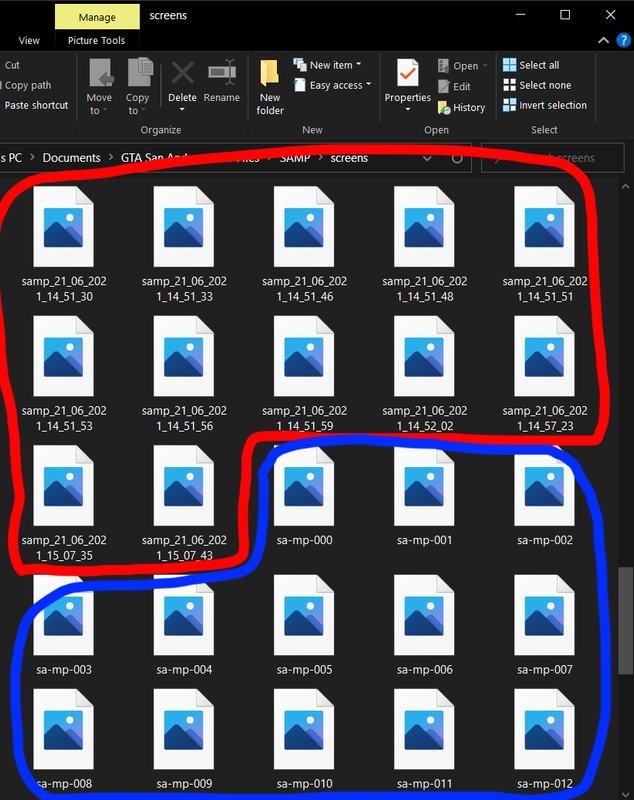634x800 pixels.
Task: Select the sa-mp-001 image file
Action: pos(424,496)
